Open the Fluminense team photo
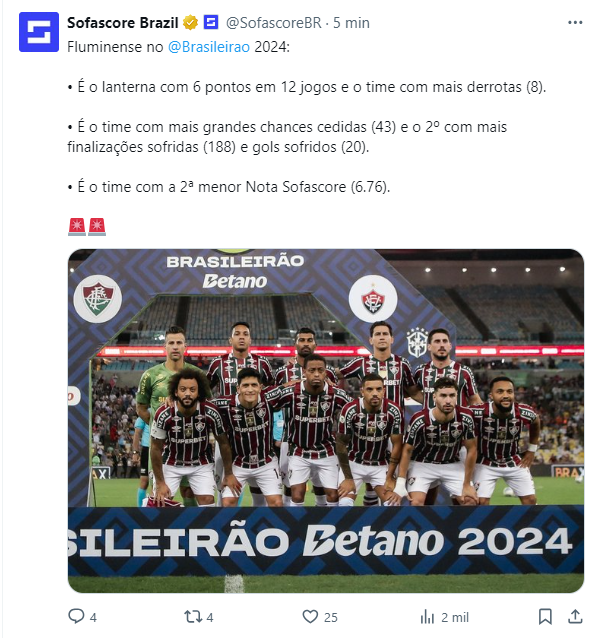This screenshot has width=600, height=638. (x=326, y=421)
